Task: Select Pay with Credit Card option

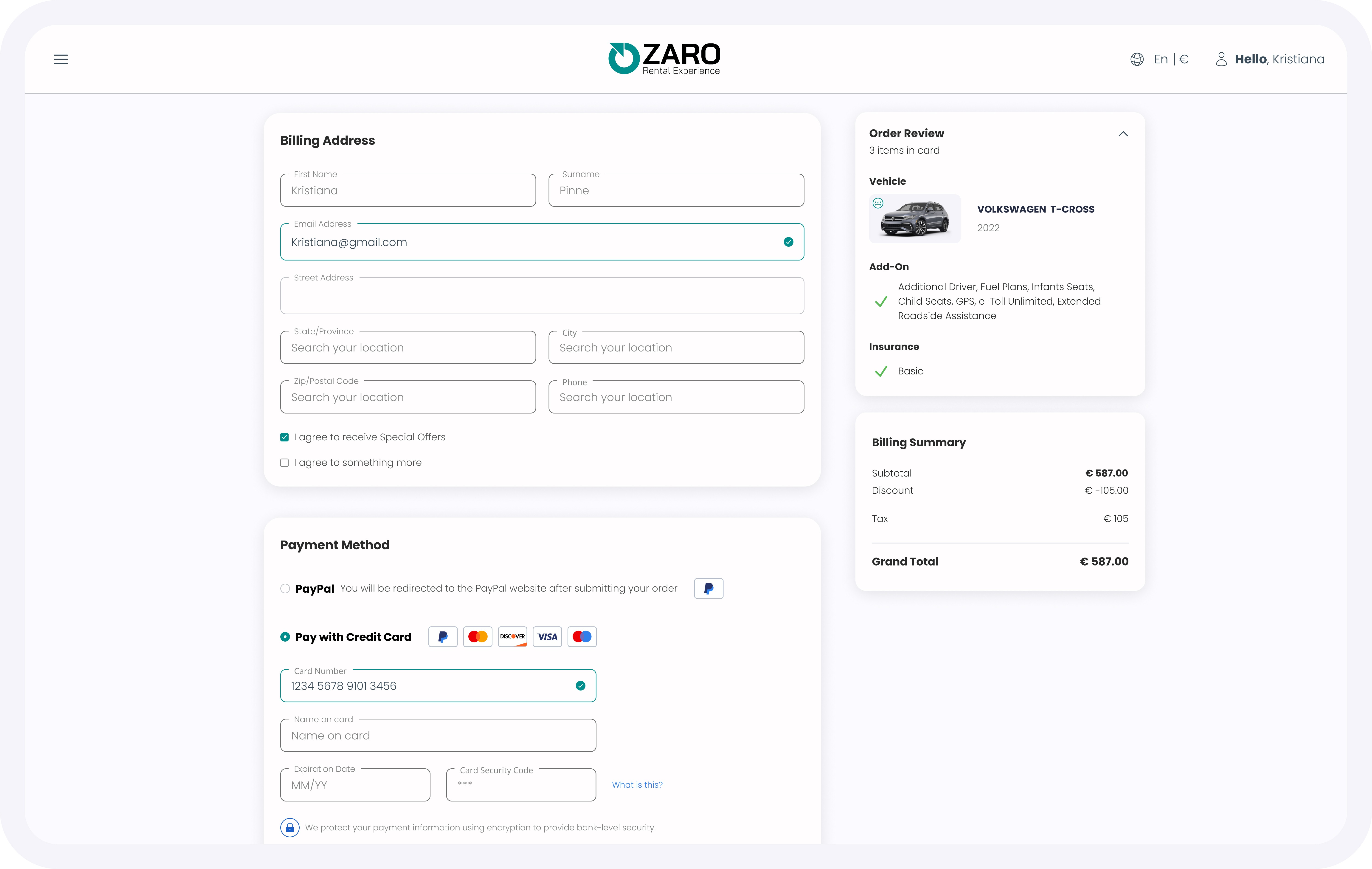Action: click(x=285, y=637)
